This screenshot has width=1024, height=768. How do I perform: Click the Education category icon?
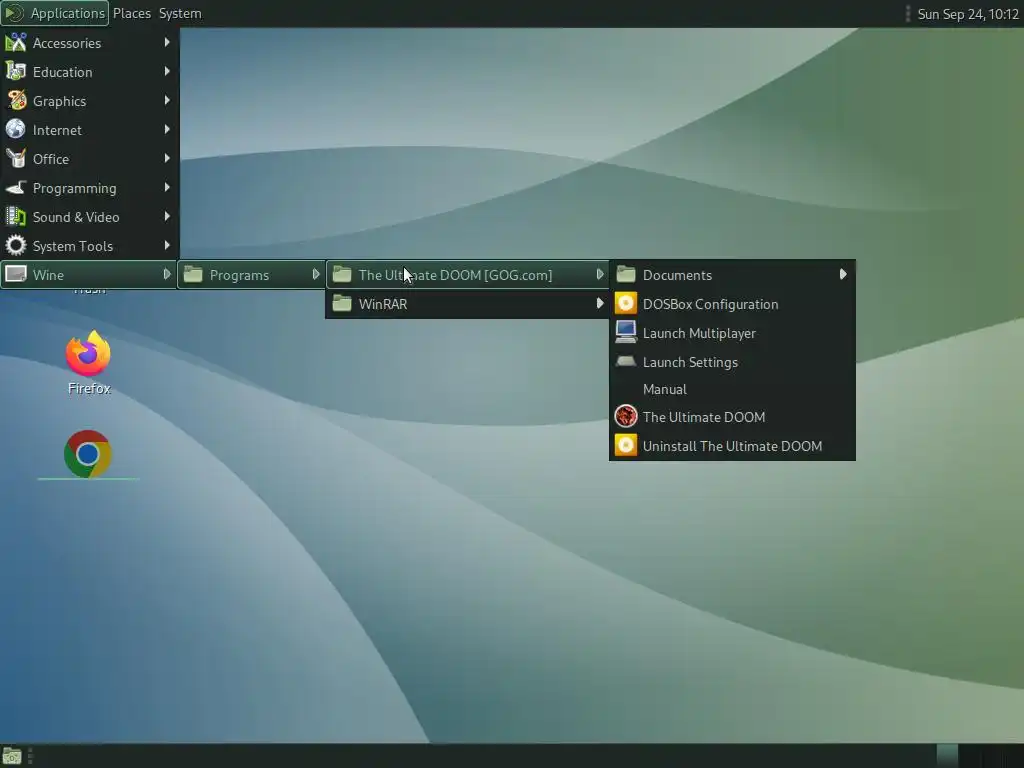tap(16, 72)
